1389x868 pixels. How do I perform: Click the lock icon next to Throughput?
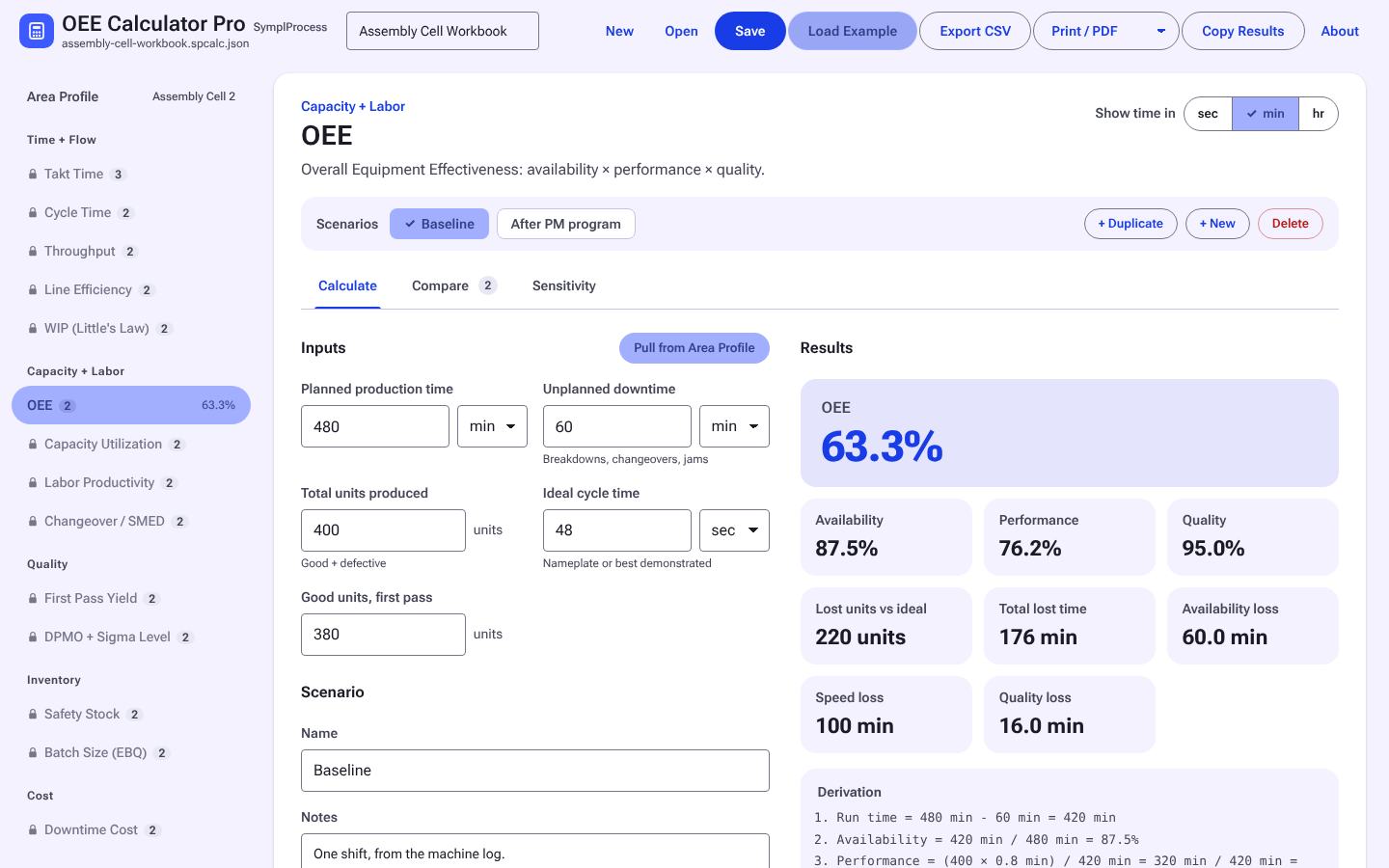33,252
